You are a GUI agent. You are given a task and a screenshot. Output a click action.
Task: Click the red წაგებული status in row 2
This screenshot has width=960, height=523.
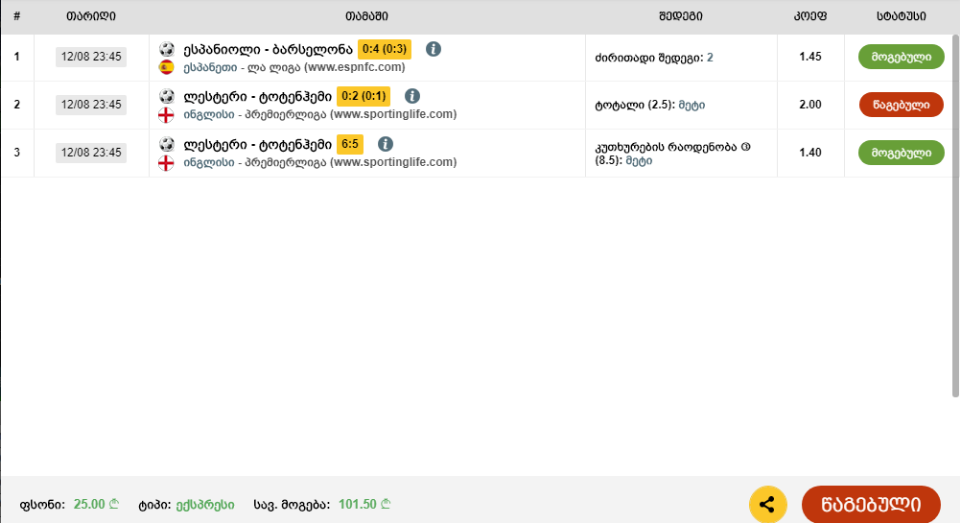(901, 105)
